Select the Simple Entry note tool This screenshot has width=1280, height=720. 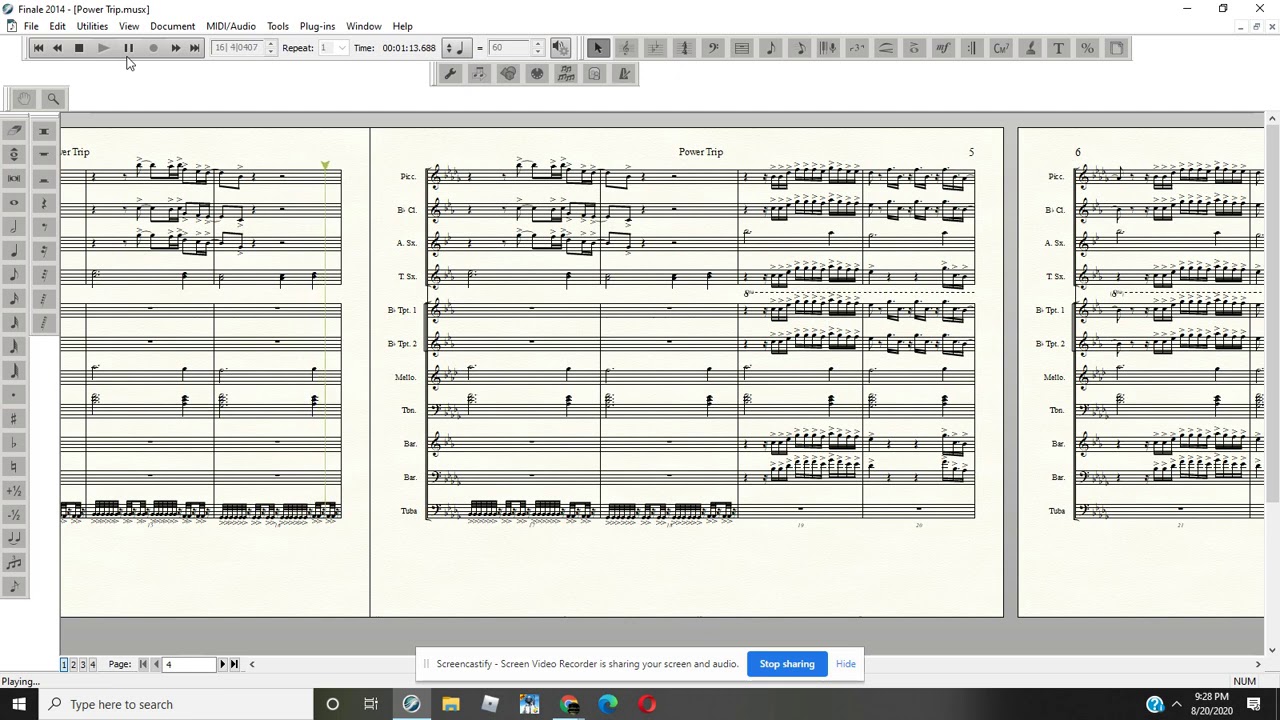pyautogui.click(x=771, y=48)
